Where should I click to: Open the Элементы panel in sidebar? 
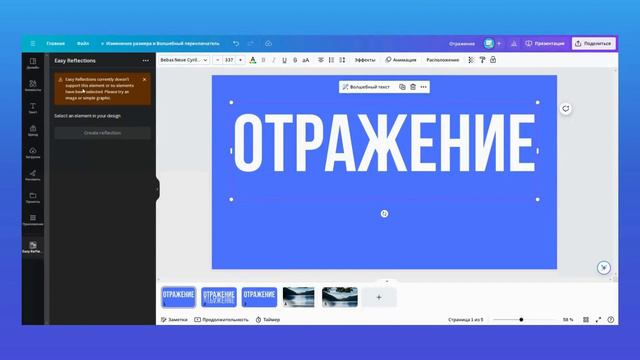33,86
